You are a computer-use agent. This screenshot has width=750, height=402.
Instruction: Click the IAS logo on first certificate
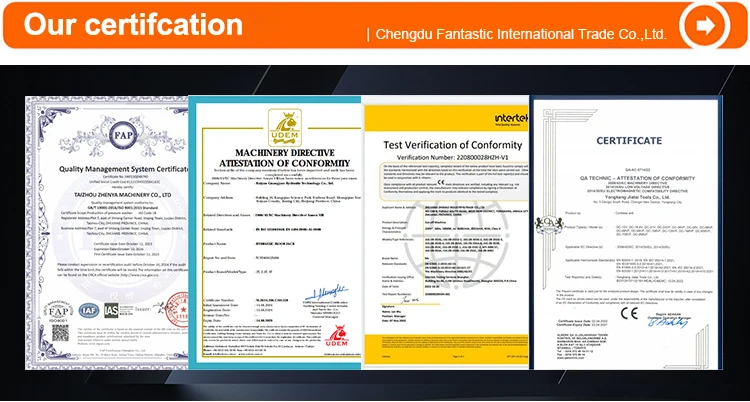[x=111, y=310]
